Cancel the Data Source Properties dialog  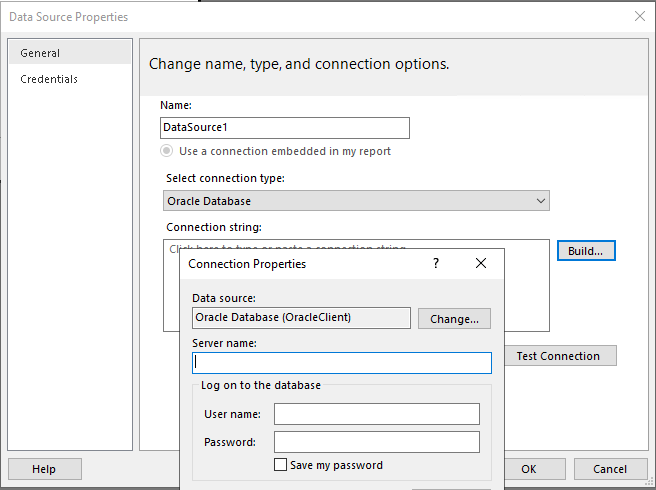pos(610,469)
